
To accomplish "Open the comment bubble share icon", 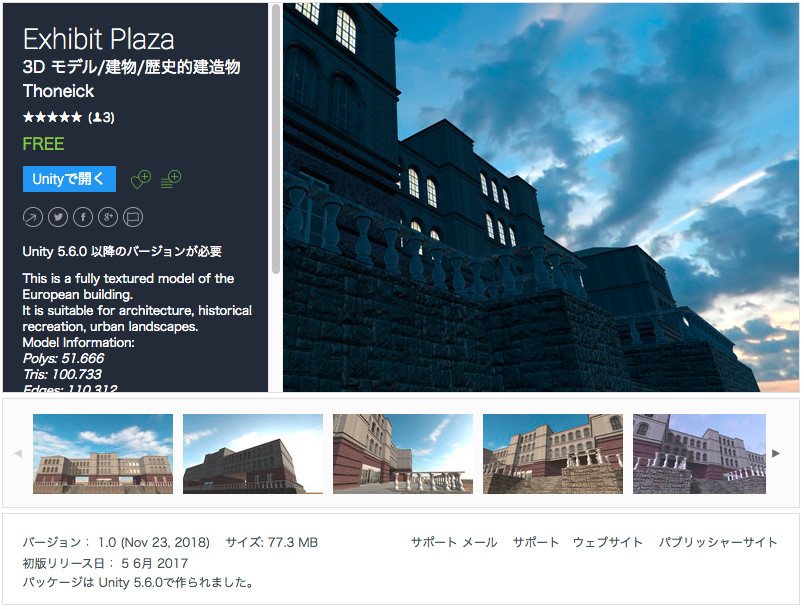I will pyautogui.click(x=133, y=217).
